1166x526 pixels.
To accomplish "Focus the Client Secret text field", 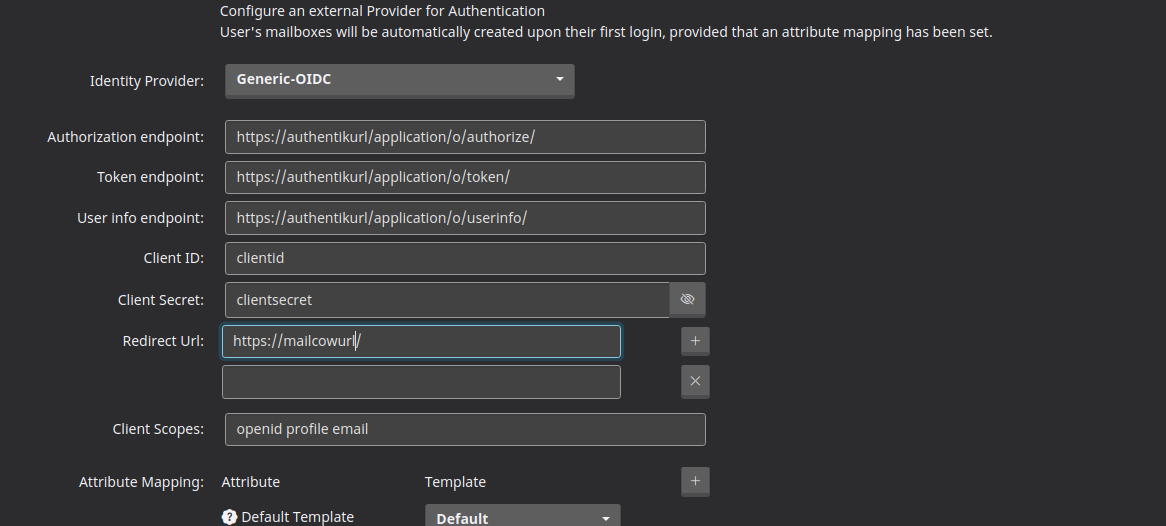I will [x=446, y=299].
